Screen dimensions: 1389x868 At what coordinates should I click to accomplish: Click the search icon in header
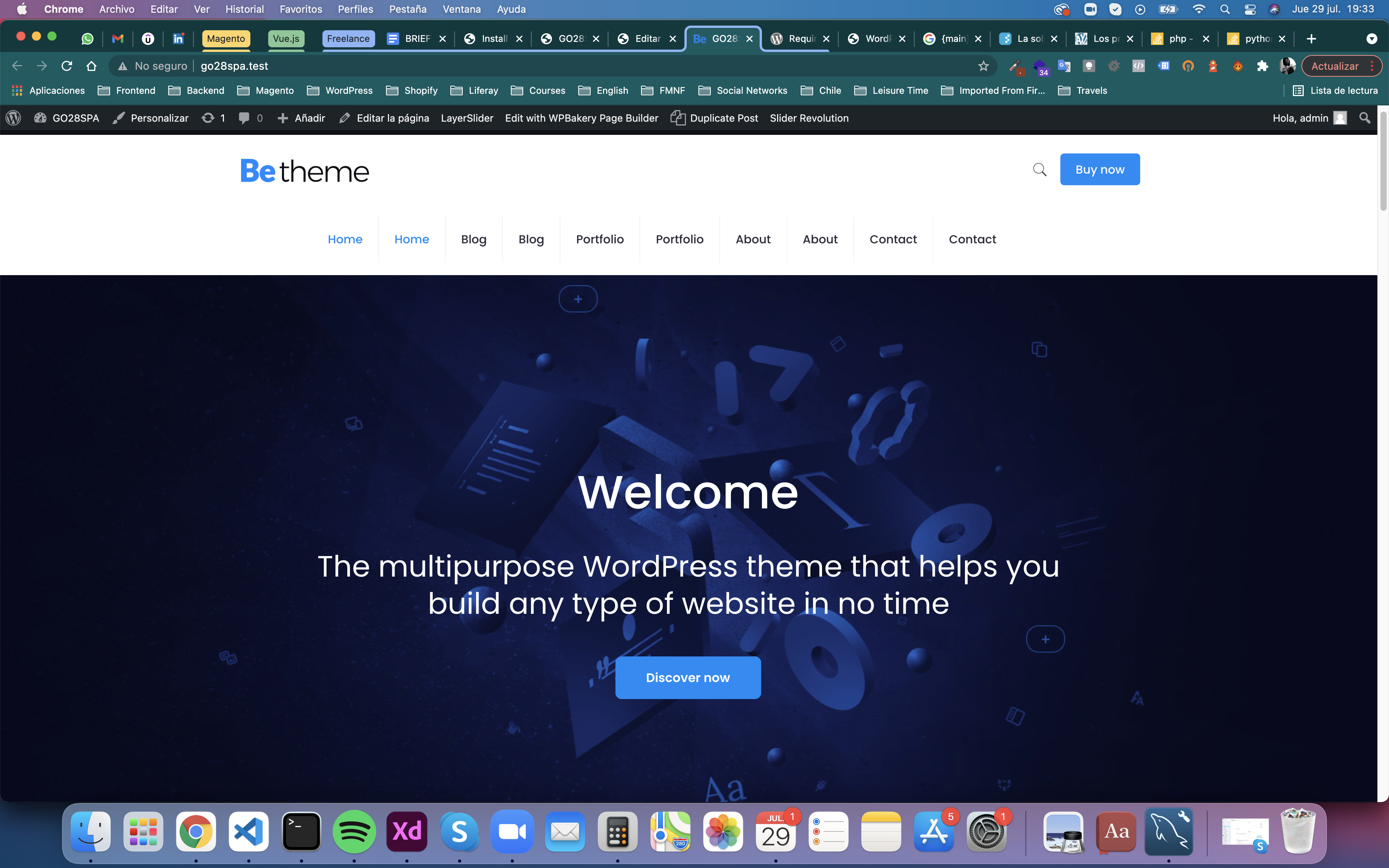[x=1040, y=169]
